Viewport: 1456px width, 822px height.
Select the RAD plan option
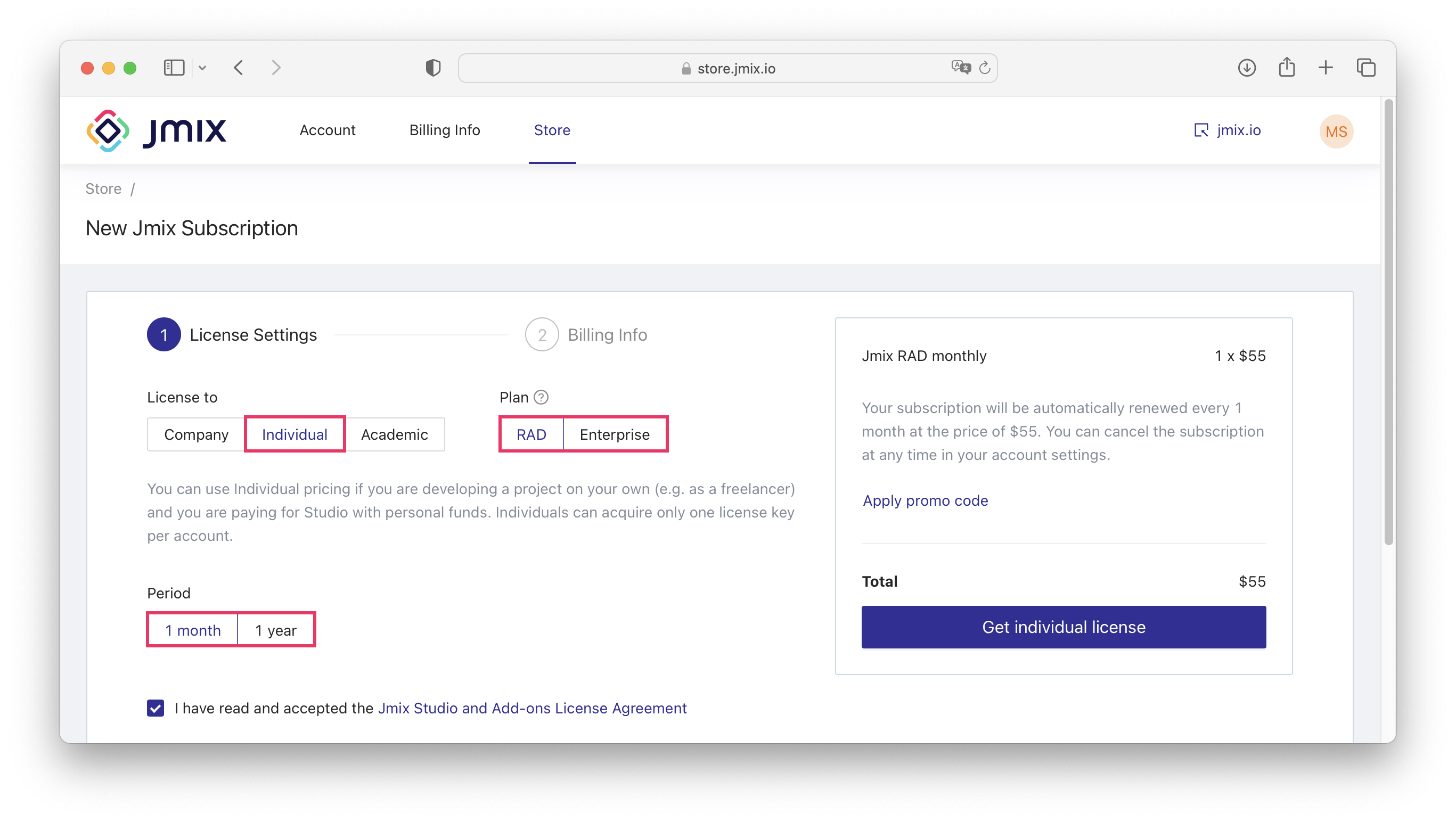point(531,434)
